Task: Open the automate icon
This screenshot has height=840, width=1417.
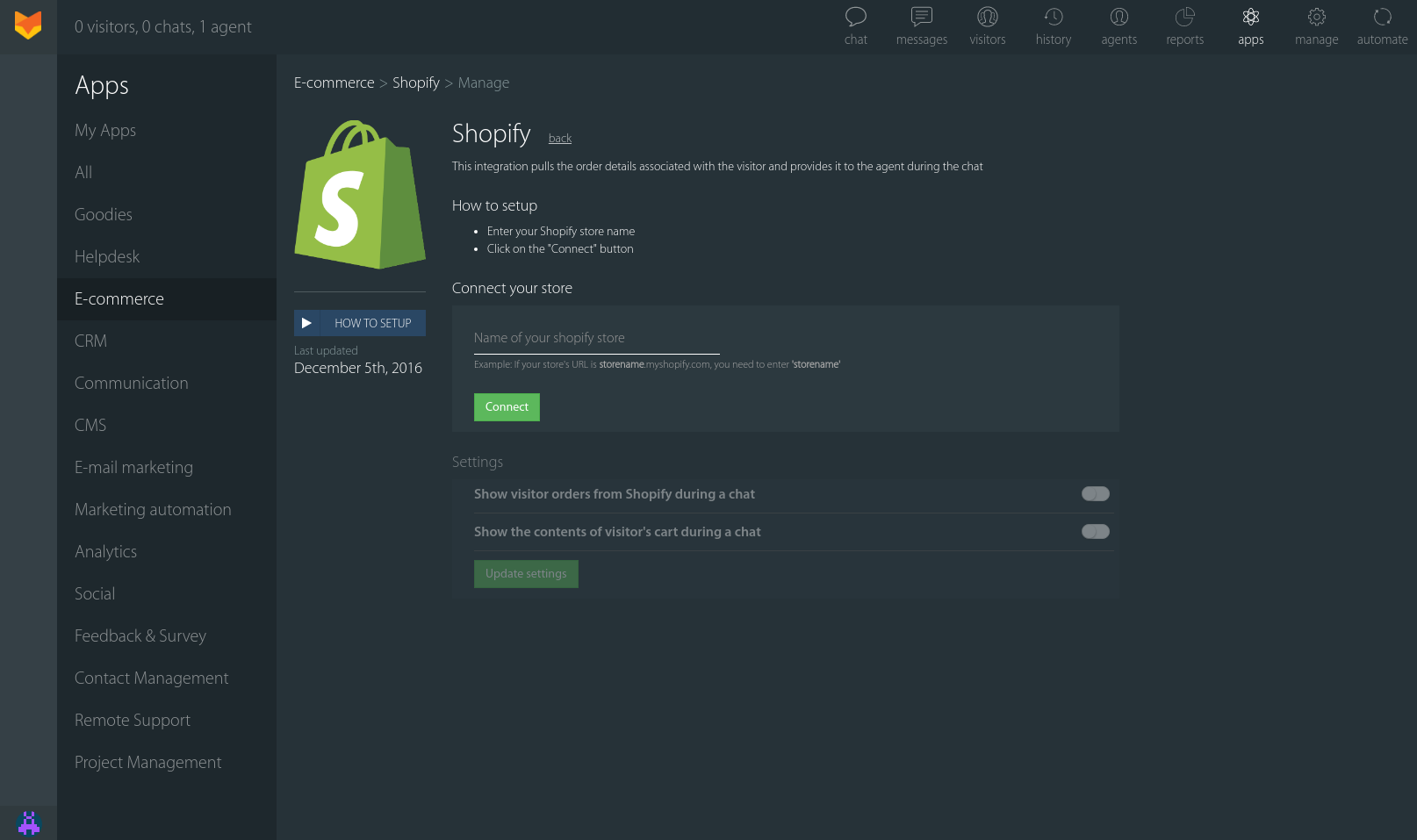Action: pyautogui.click(x=1382, y=18)
